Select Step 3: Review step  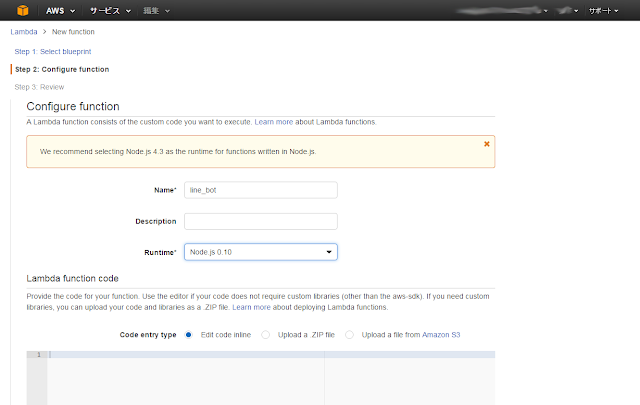(39, 87)
